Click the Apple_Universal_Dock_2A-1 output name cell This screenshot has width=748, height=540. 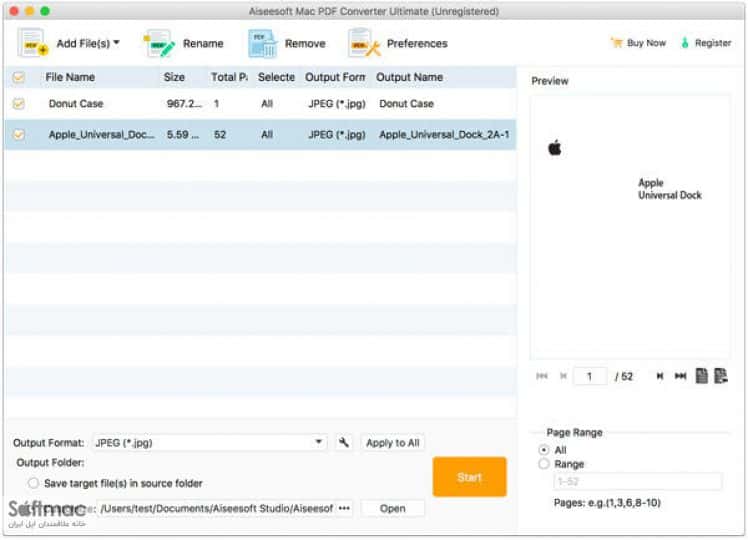444,135
